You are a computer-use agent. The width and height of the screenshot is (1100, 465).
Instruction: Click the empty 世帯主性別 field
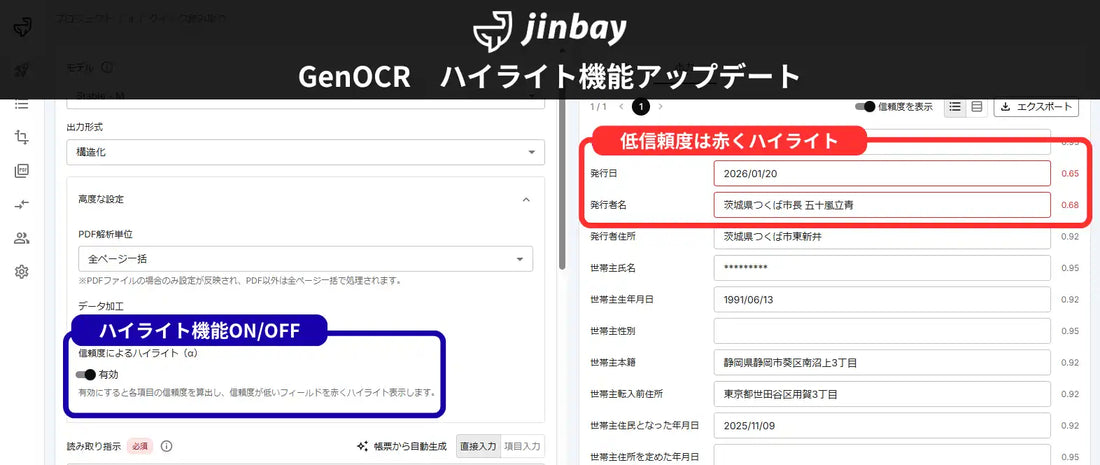[x=882, y=331]
